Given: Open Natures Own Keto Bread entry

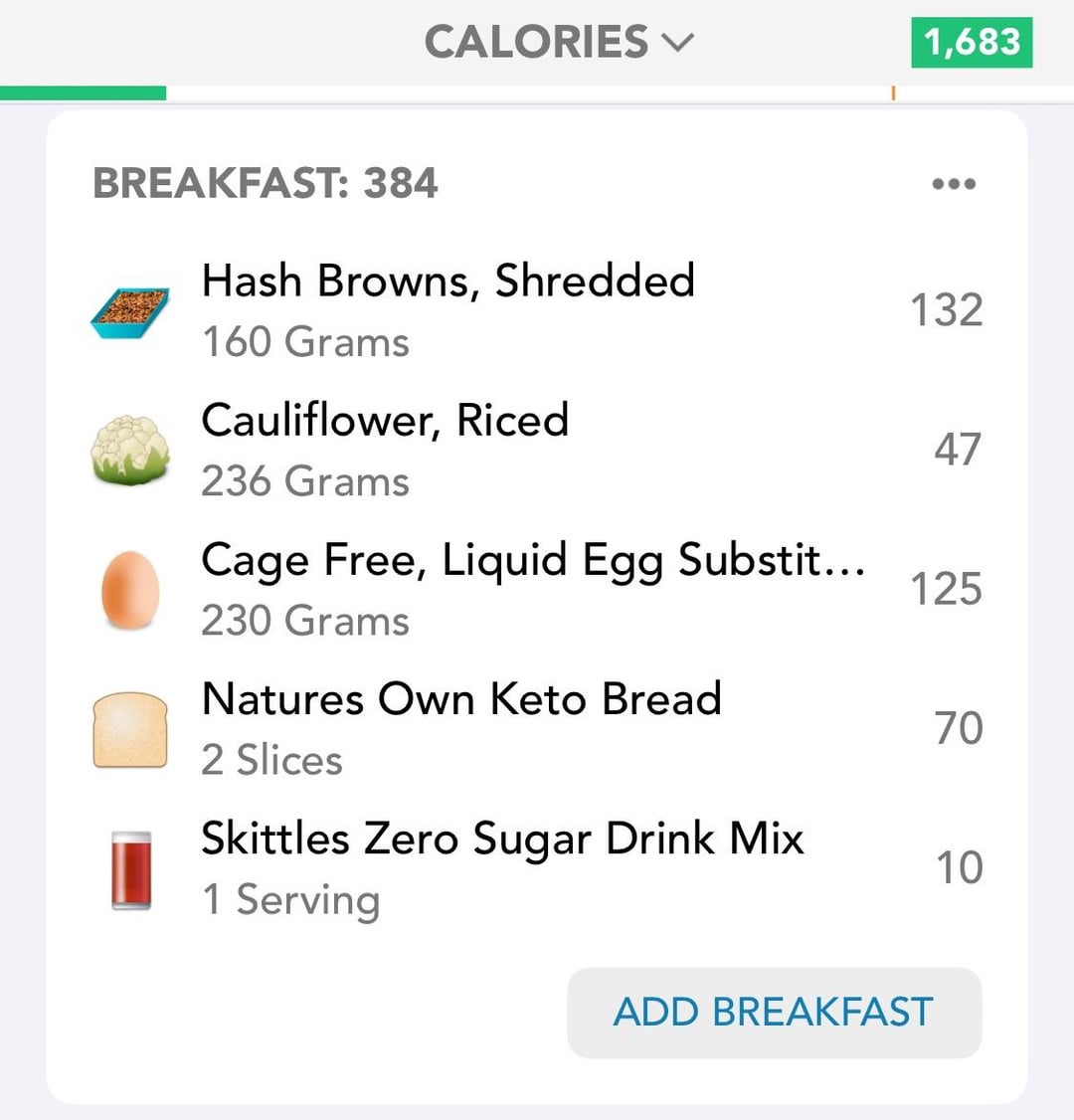Looking at the screenshot, I should coord(537,728).
